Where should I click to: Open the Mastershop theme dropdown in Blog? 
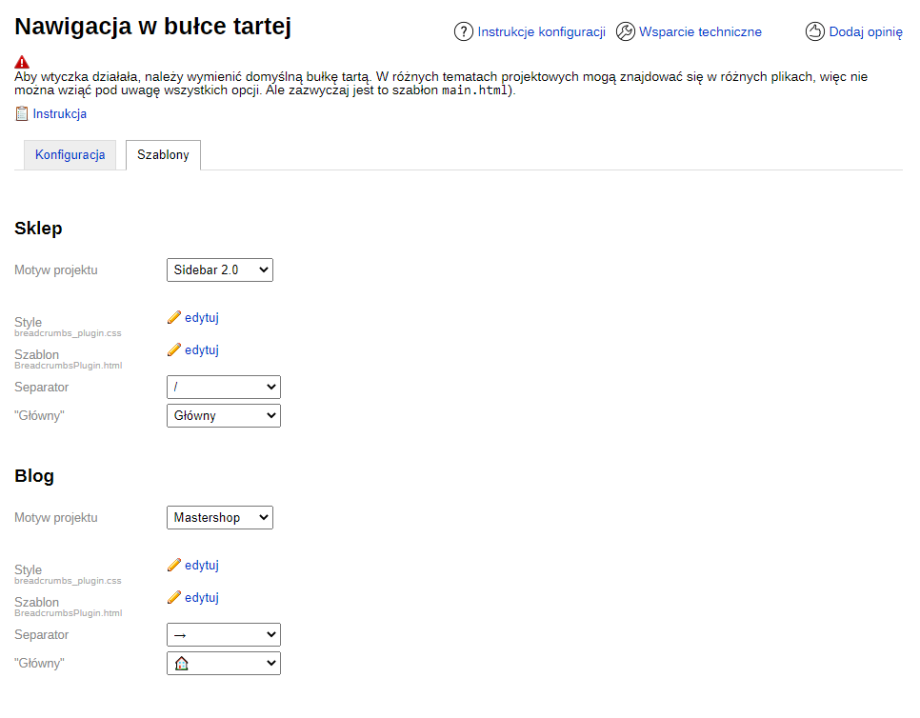coord(219,517)
